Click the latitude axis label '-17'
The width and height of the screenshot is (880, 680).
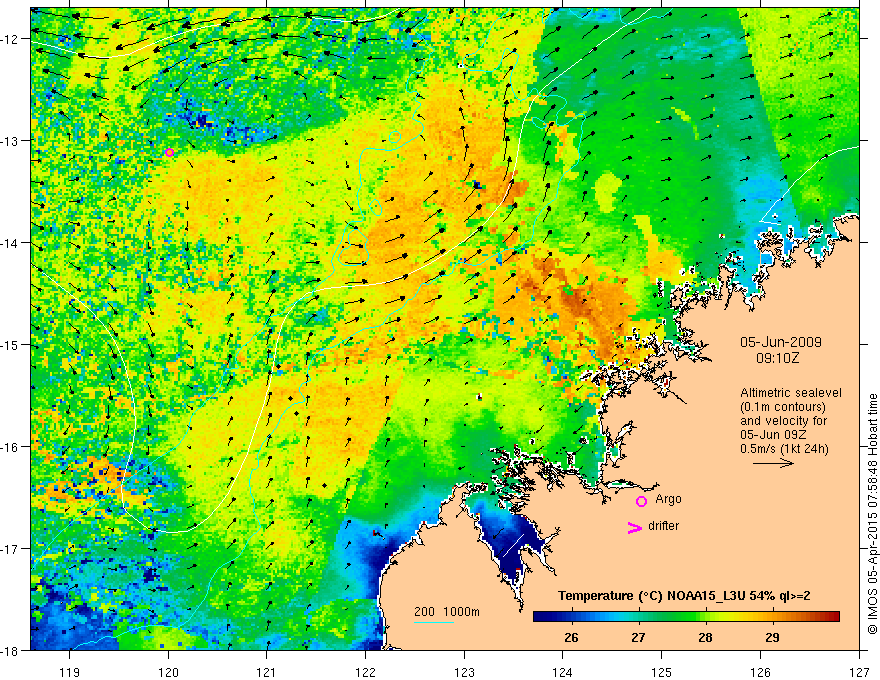(x=11, y=549)
